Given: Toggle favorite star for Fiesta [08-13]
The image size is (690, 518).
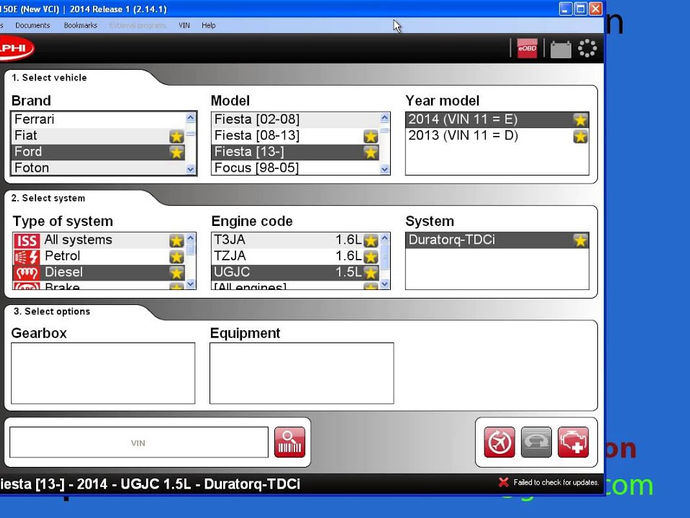Looking at the screenshot, I should click(x=371, y=136).
